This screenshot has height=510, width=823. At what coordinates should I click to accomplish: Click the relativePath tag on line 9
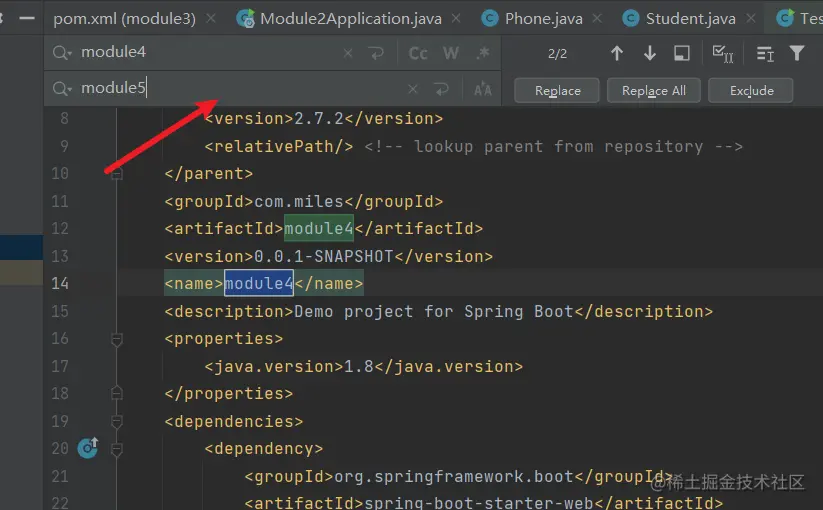[279, 146]
